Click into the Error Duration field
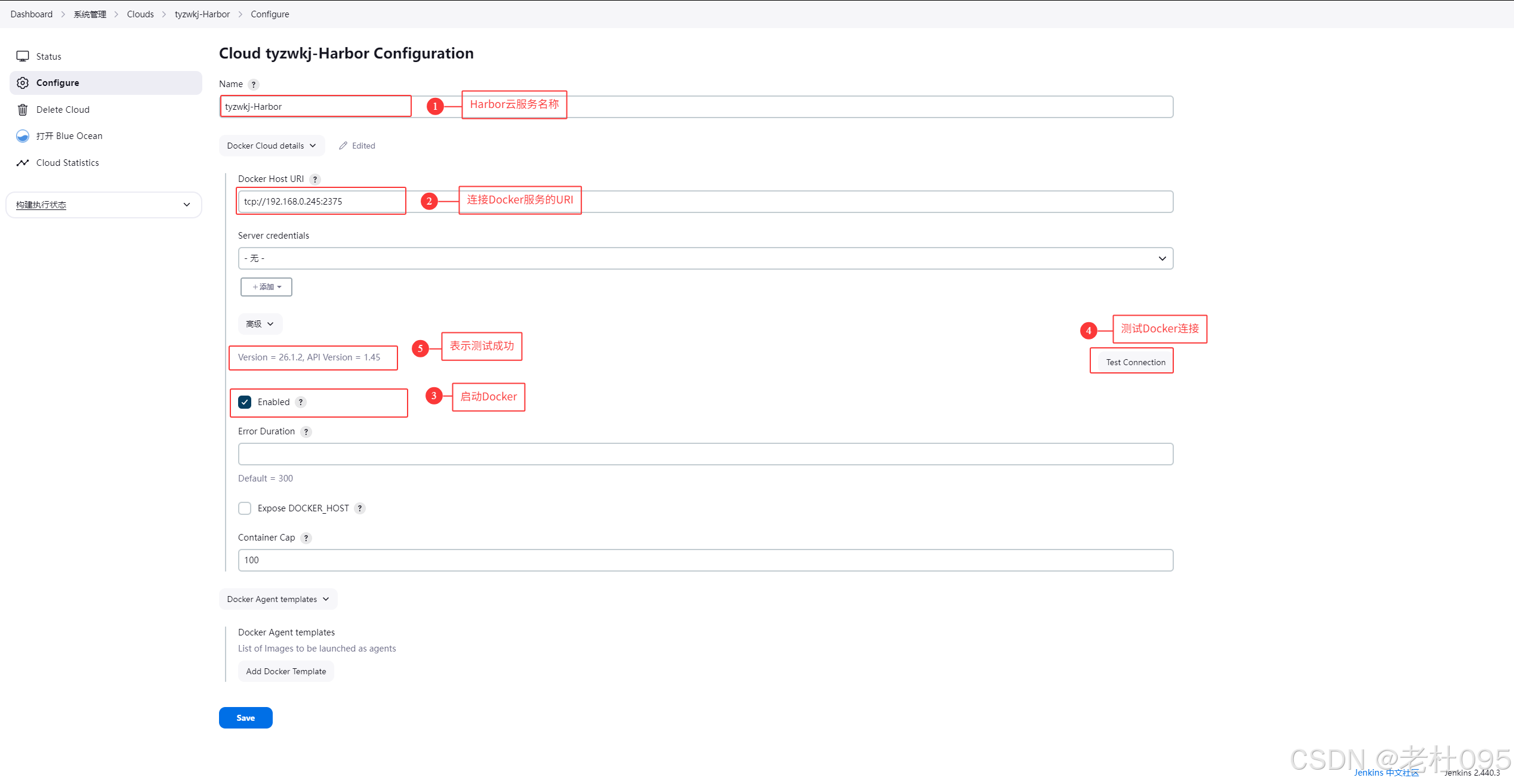 (705, 454)
